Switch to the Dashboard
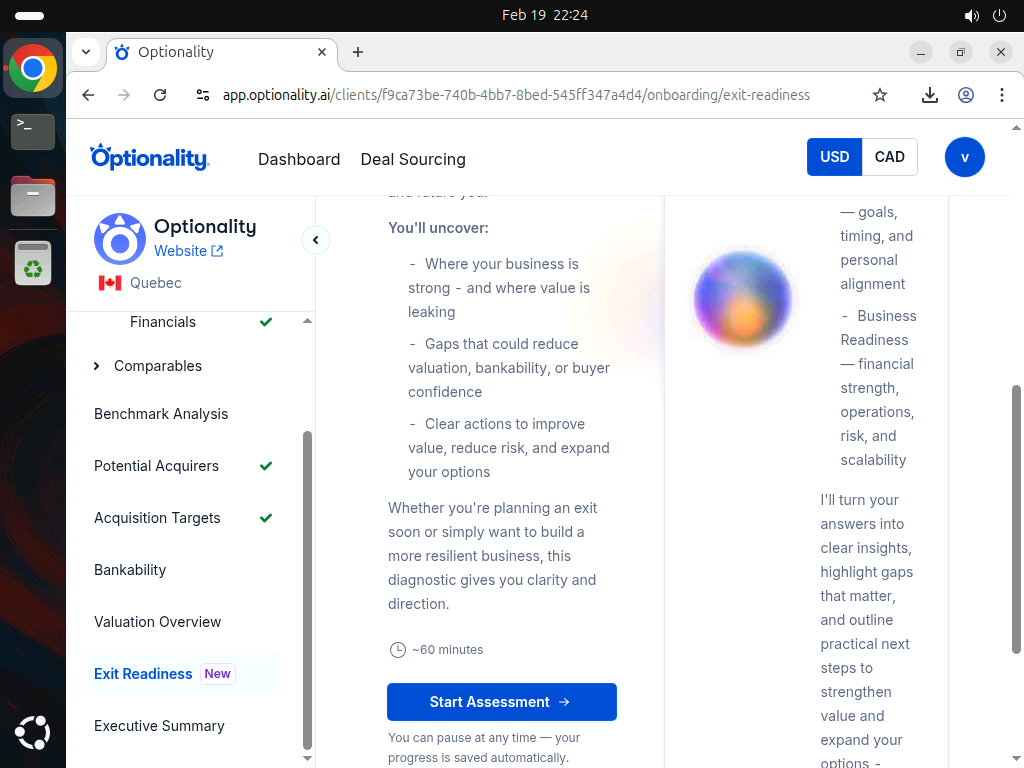The height and width of the screenshot is (768, 1024). coord(299,159)
